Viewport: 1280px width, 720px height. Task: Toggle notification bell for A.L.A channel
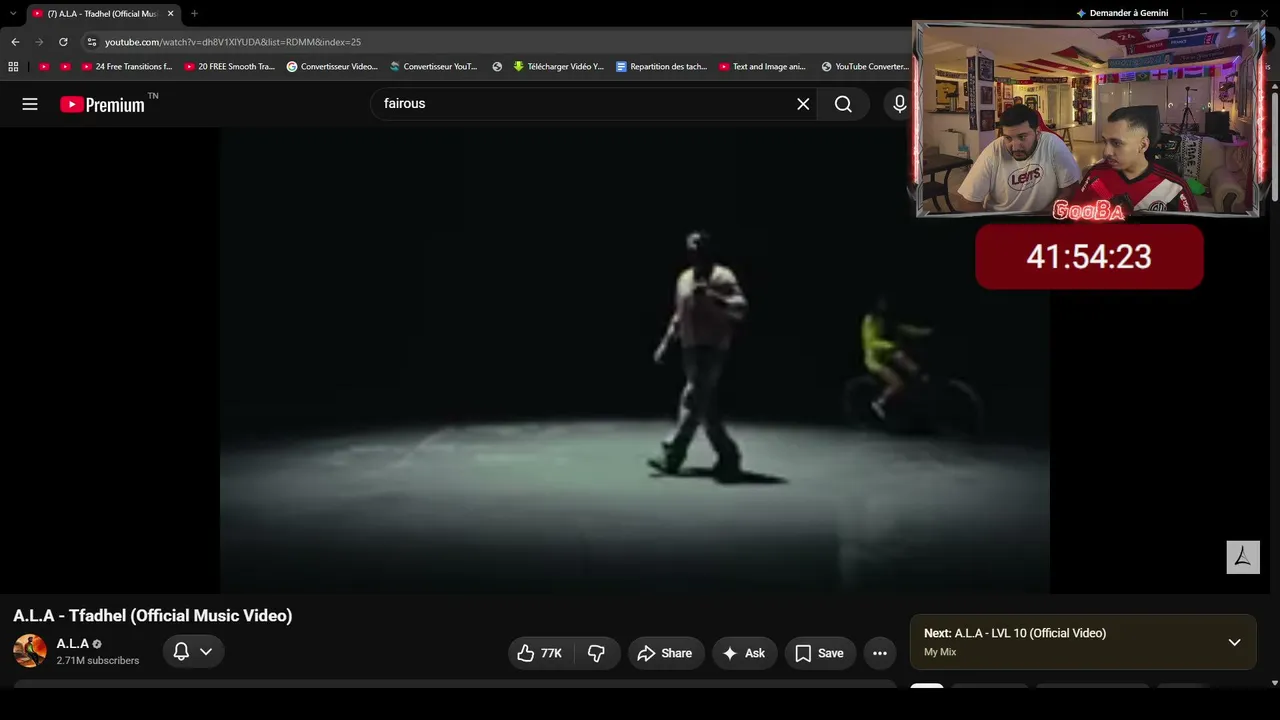click(x=193, y=652)
